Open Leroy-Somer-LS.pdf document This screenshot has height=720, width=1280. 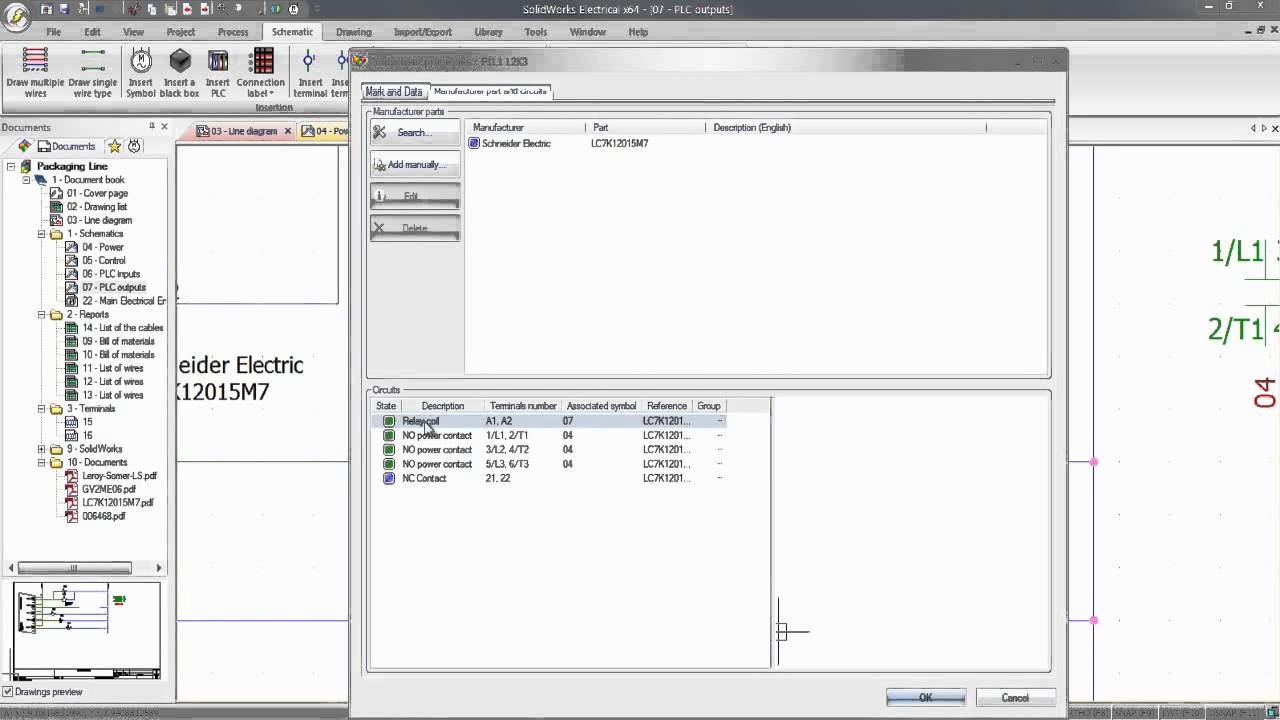coord(119,476)
